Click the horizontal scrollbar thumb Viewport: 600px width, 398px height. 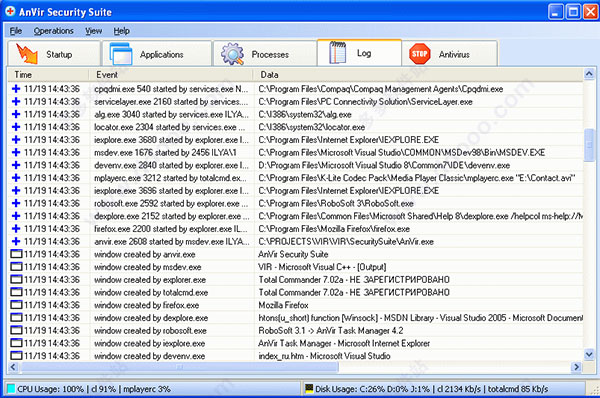(179, 367)
